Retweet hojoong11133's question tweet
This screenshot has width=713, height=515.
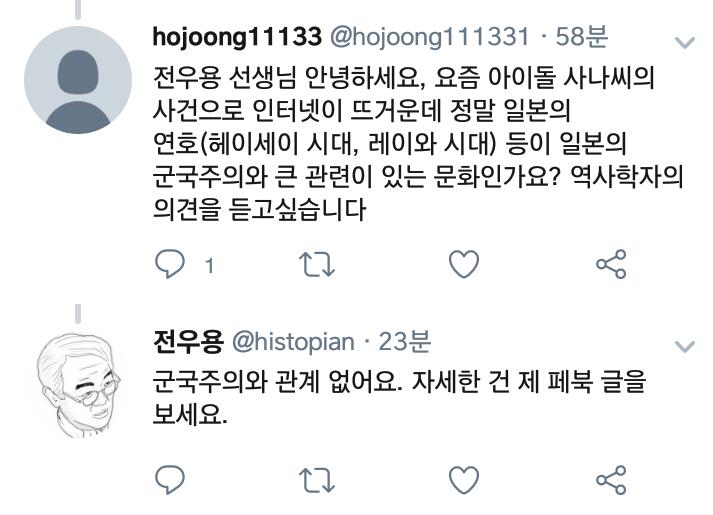(x=317, y=264)
